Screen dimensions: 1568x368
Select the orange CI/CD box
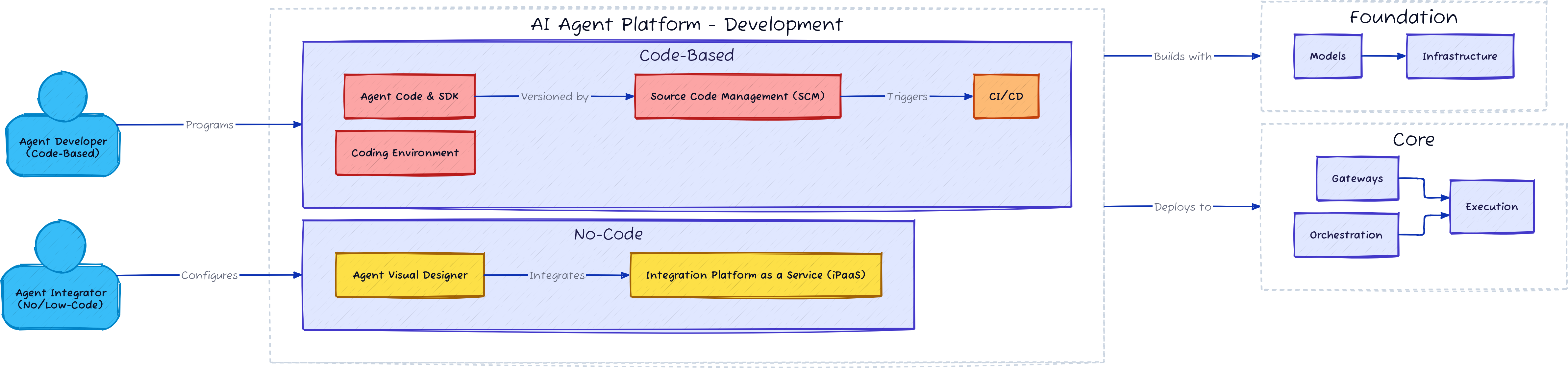point(1006,96)
